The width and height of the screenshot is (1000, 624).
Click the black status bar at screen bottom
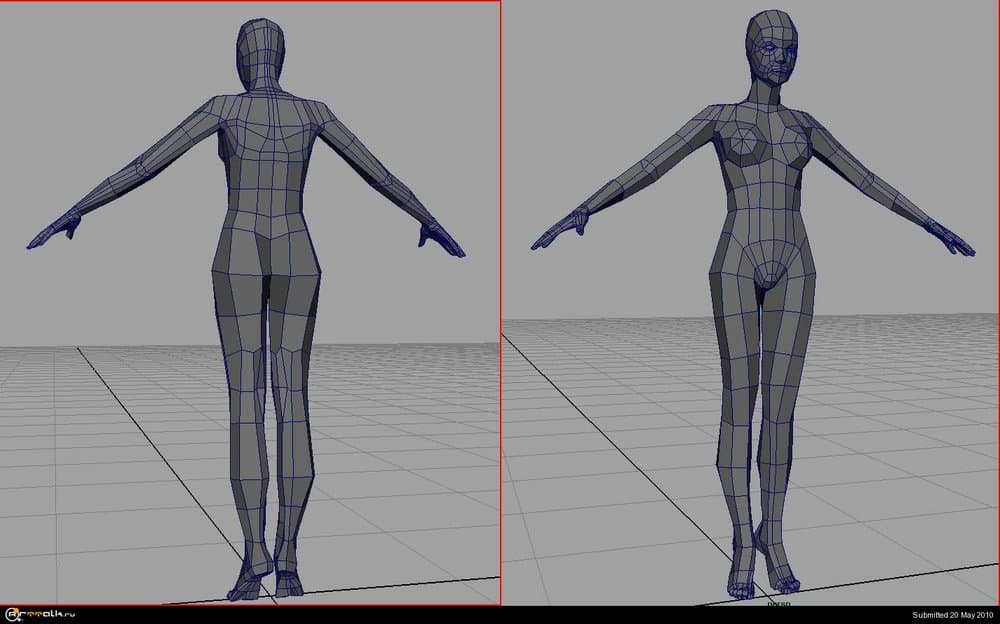tap(500, 614)
